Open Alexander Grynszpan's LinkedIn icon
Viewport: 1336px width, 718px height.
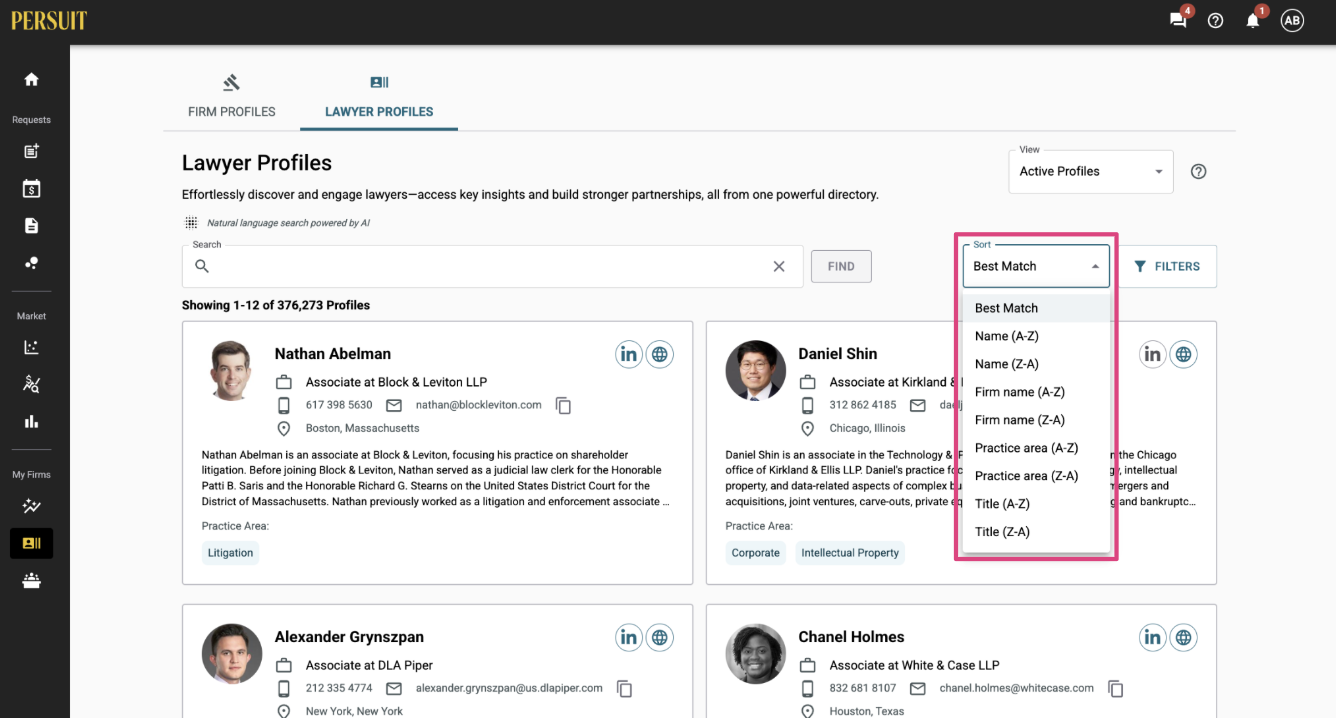pos(628,637)
